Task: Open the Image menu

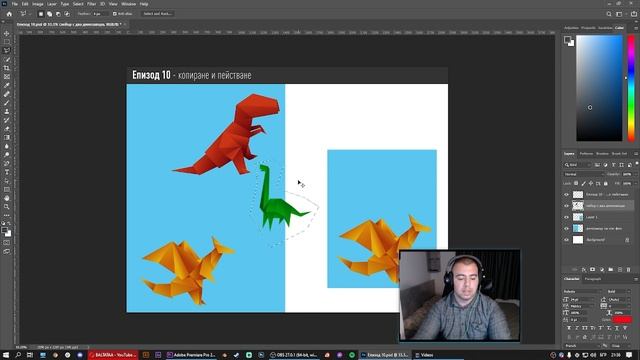Action: pyautogui.click(x=38, y=4)
